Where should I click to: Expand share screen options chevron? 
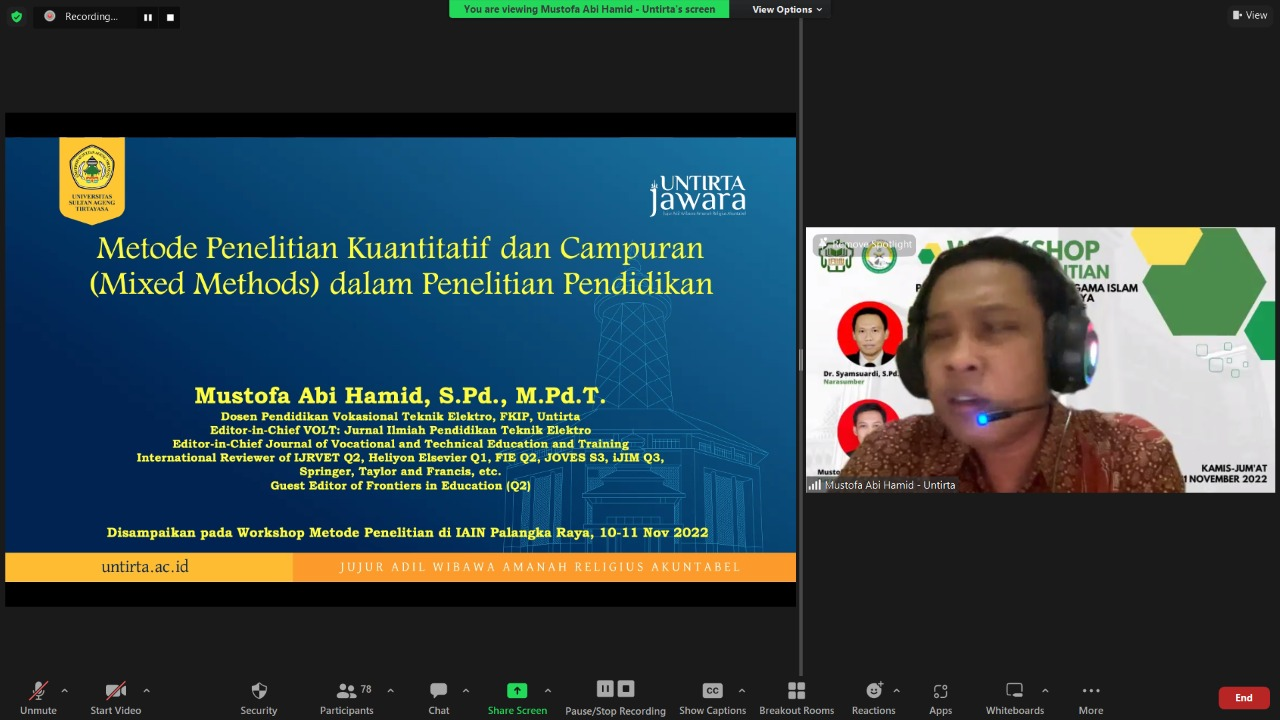point(547,691)
